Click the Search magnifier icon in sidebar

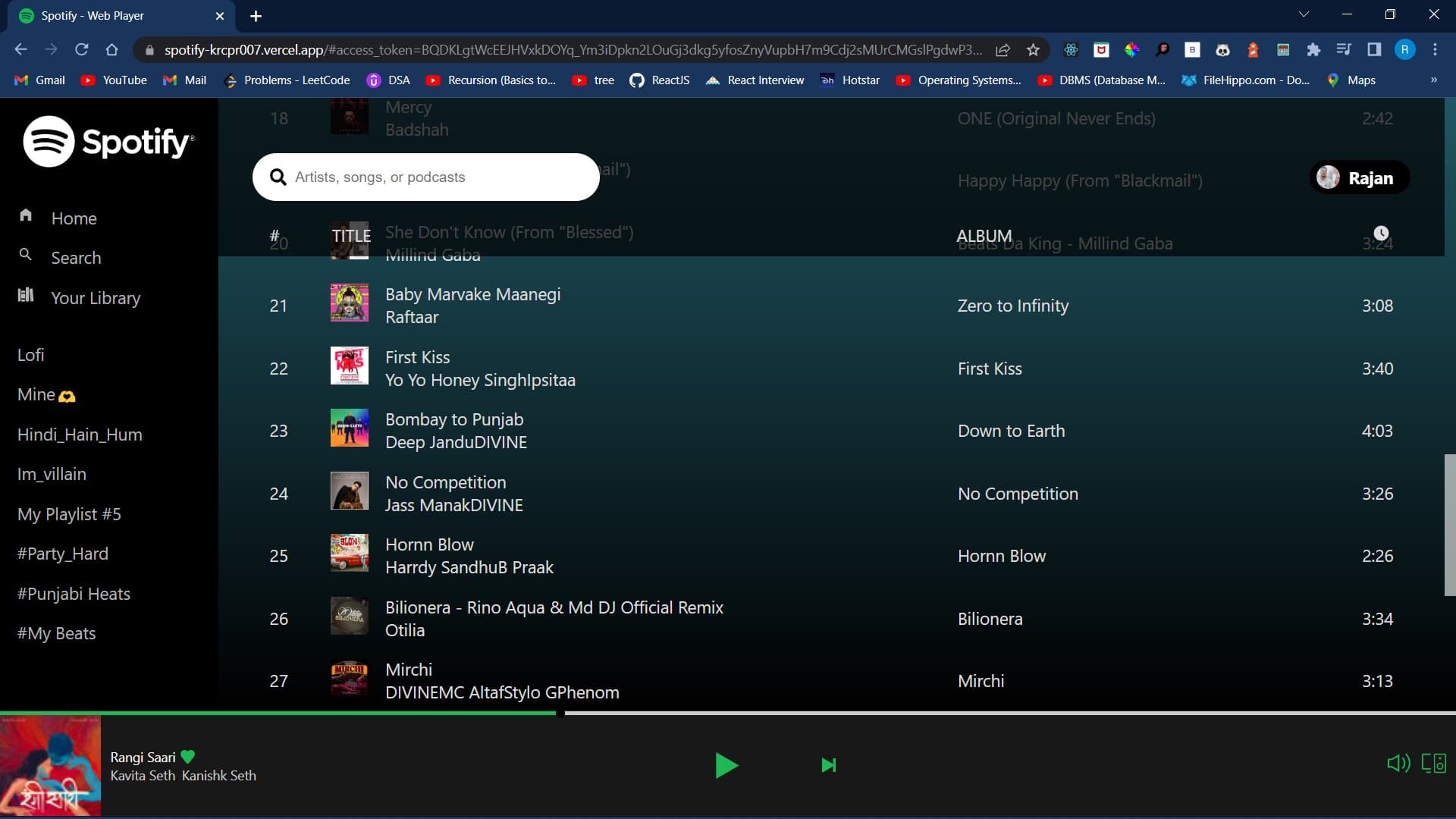(x=25, y=255)
